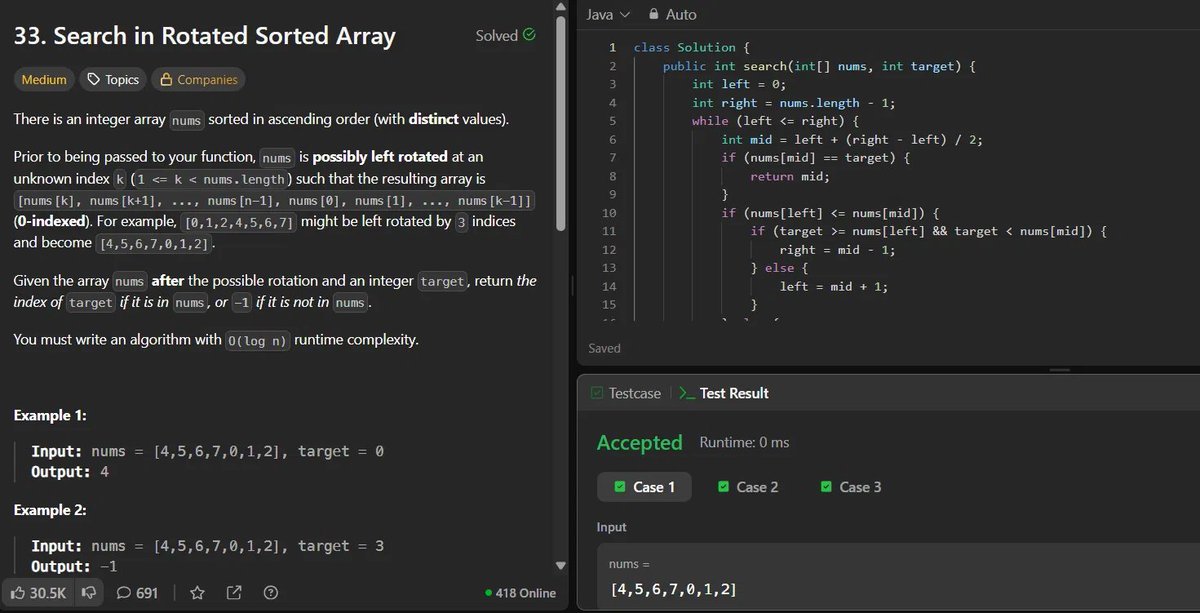Image resolution: width=1200 pixels, height=613 pixels.
Task: Select the Case 2 tab
Action: click(748, 487)
